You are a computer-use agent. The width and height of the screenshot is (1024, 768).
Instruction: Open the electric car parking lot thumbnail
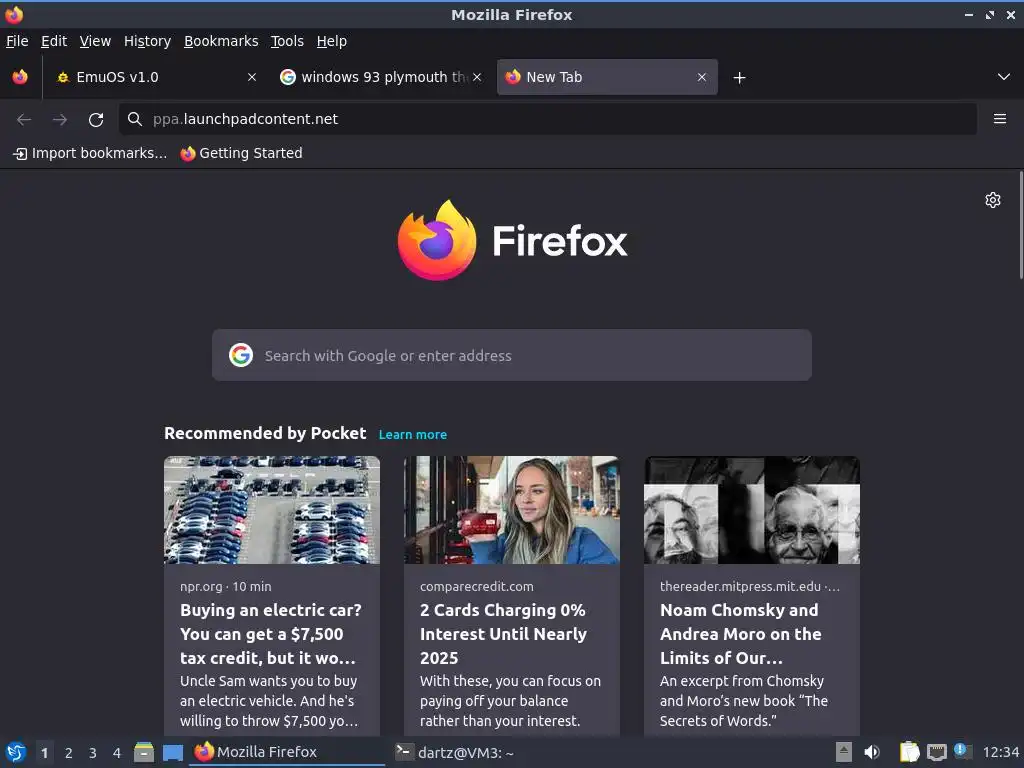click(272, 510)
